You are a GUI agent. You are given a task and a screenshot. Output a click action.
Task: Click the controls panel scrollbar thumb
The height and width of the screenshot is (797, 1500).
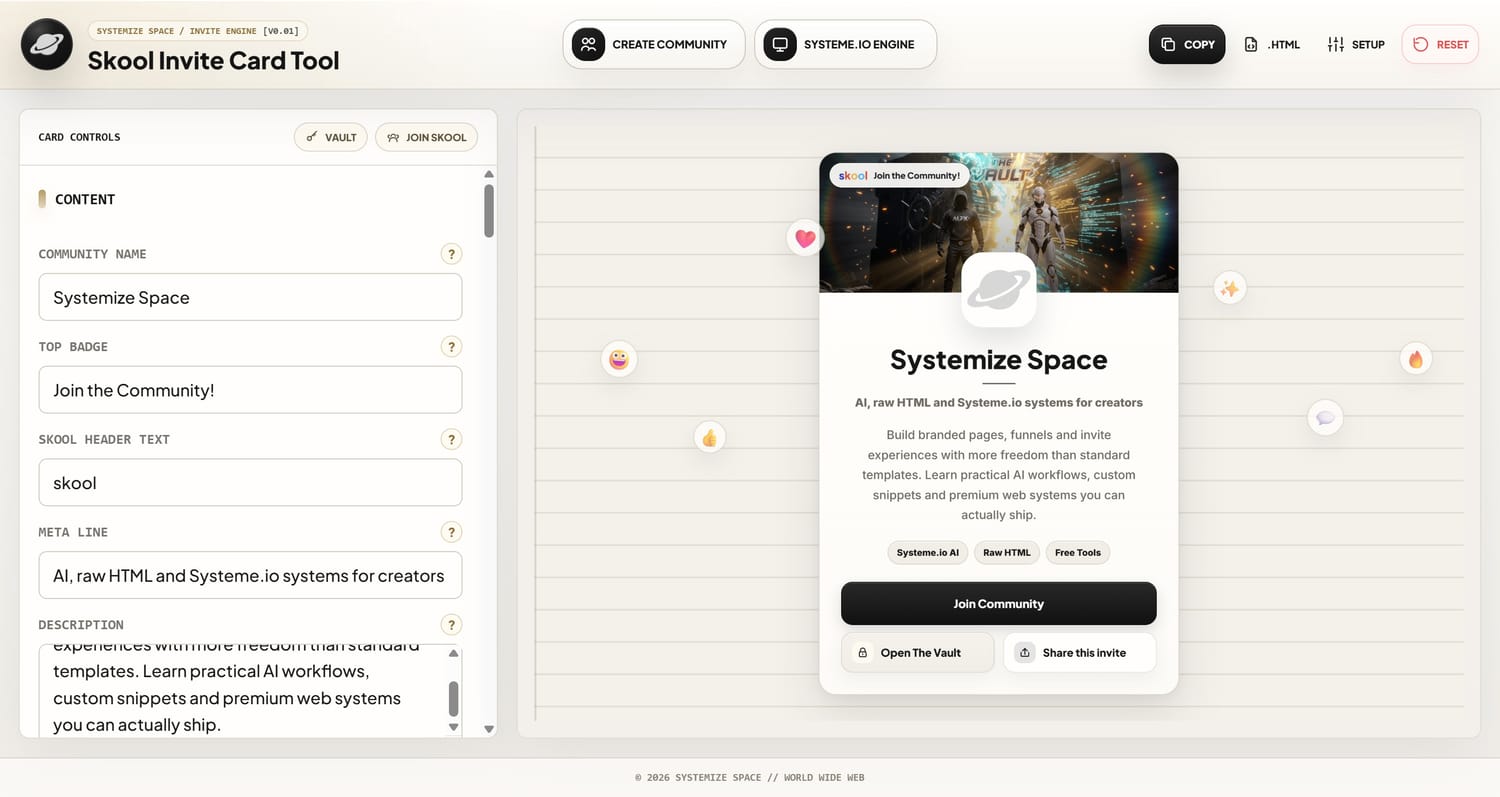pyautogui.click(x=489, y=210)
